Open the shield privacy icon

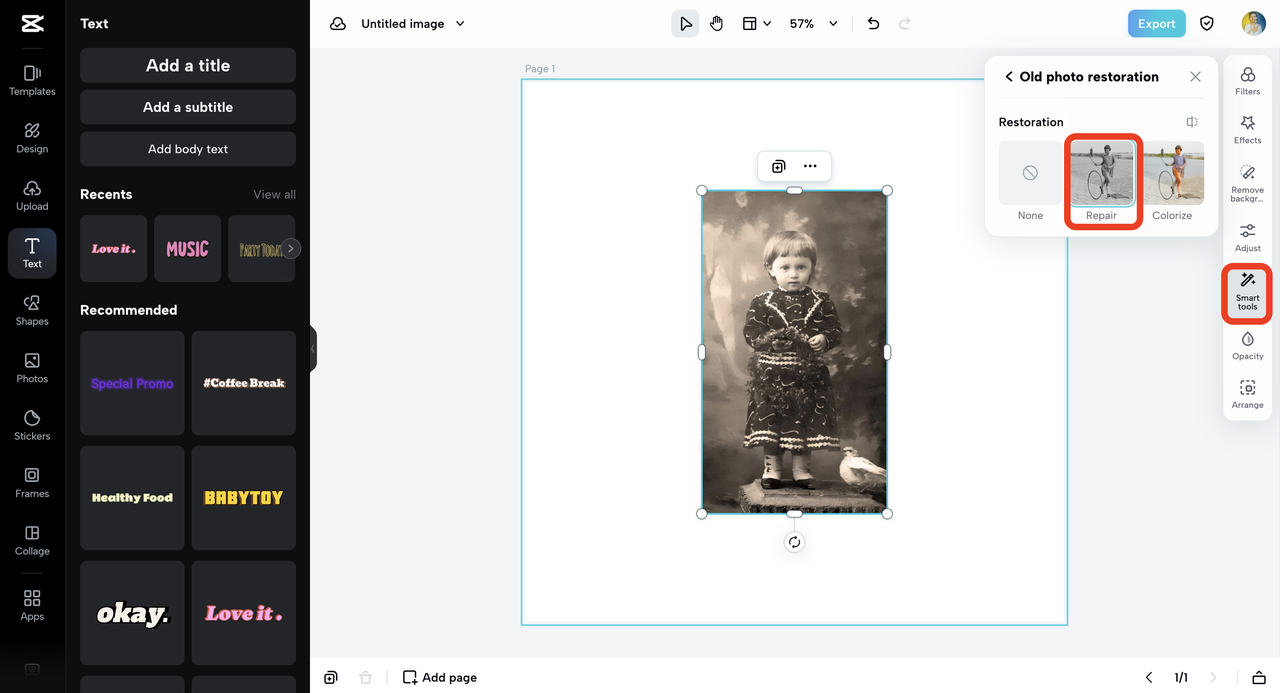(x=1207, y=24)
